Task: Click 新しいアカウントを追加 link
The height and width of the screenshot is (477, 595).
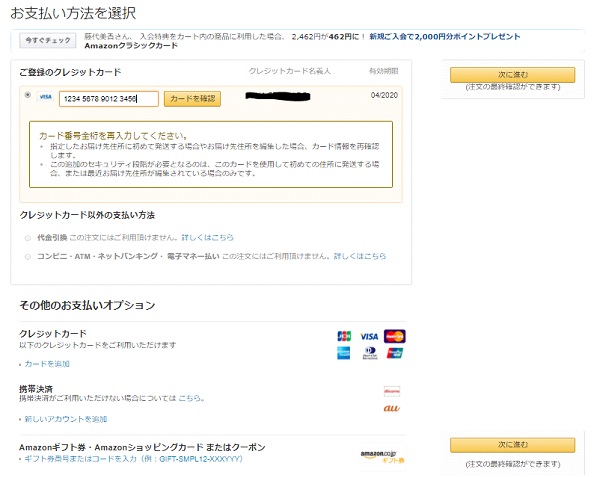Action: point(66,419)
